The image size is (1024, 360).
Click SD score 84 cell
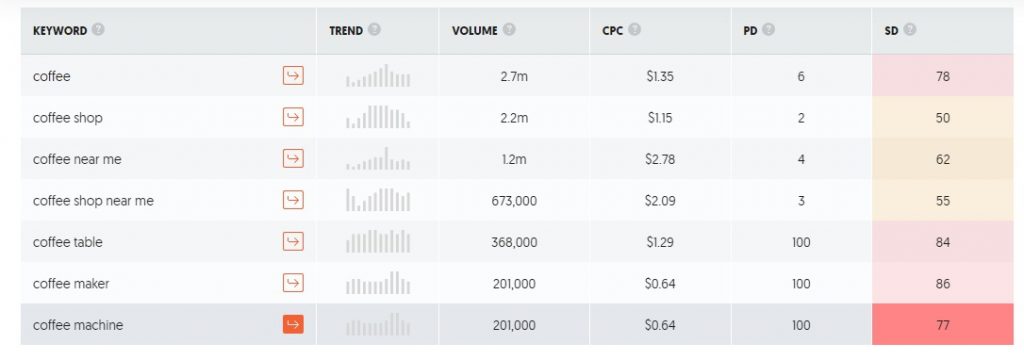click(x=942, y=242)
